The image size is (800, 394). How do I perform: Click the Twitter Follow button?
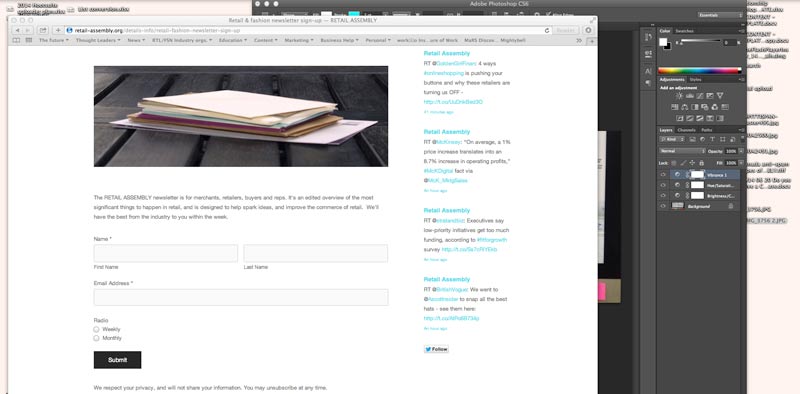[x=436, y=350]
